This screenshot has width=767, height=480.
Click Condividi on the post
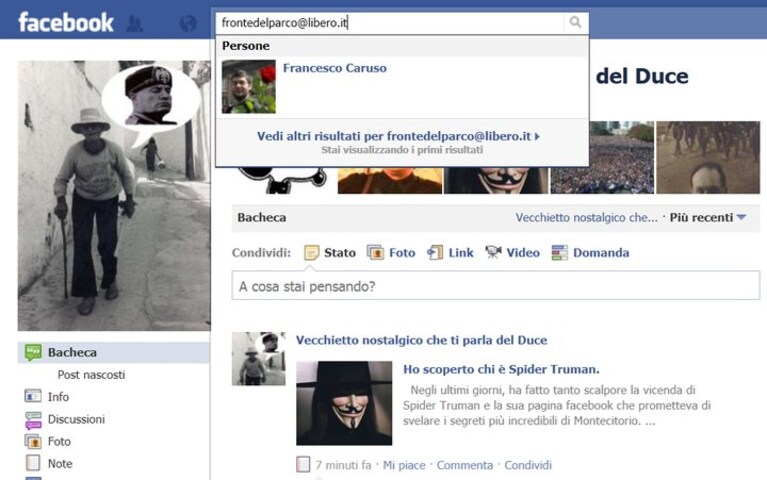528,465
